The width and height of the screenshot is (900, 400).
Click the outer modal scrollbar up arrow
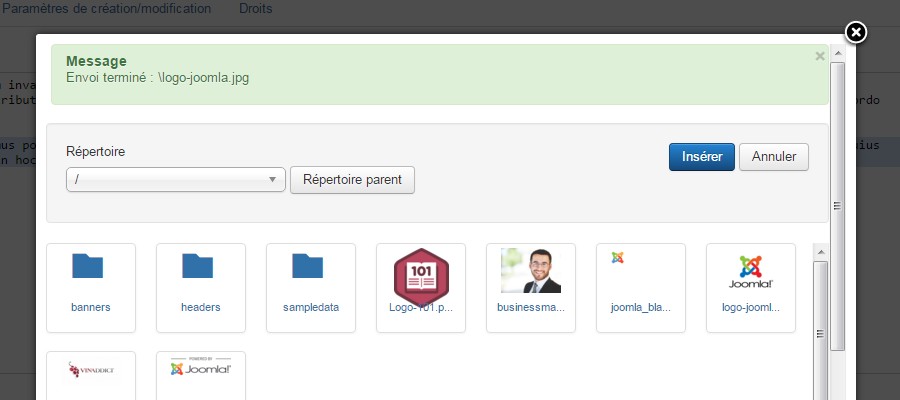click(837, 53)
